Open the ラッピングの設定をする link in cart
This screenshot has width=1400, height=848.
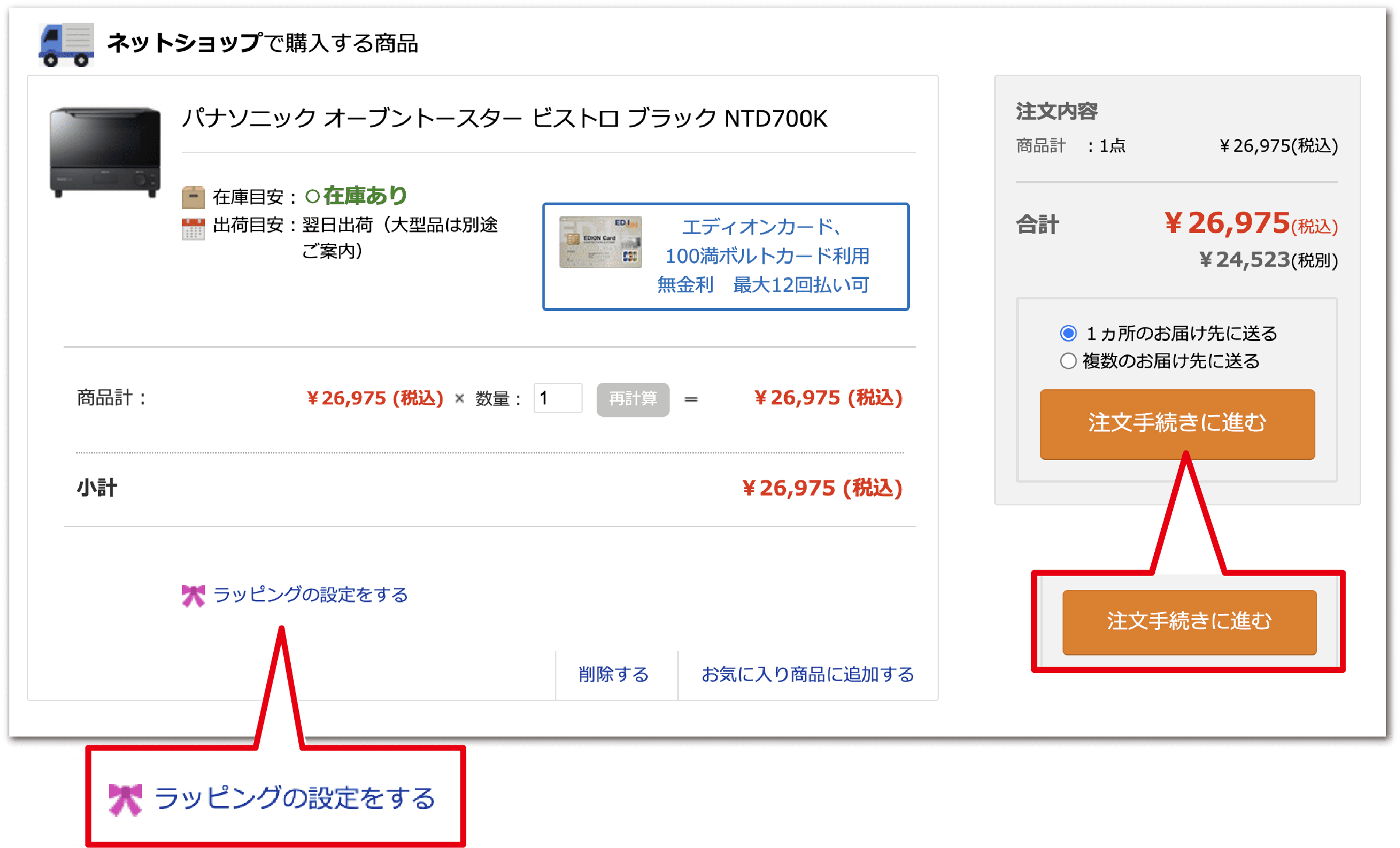[x=310, y=595]
